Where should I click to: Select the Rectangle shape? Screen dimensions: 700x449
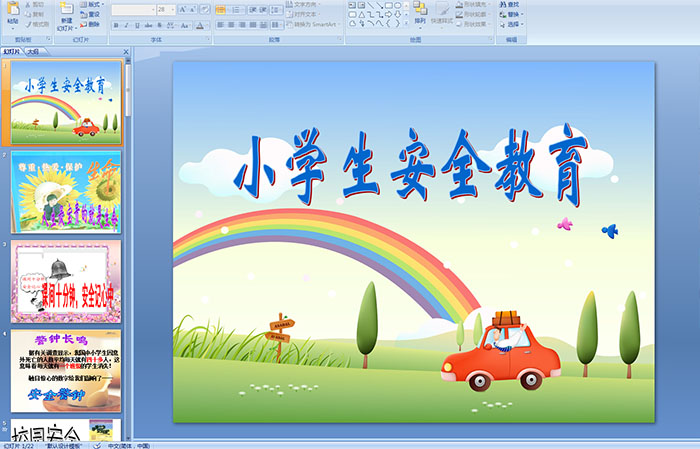[388, 5]
